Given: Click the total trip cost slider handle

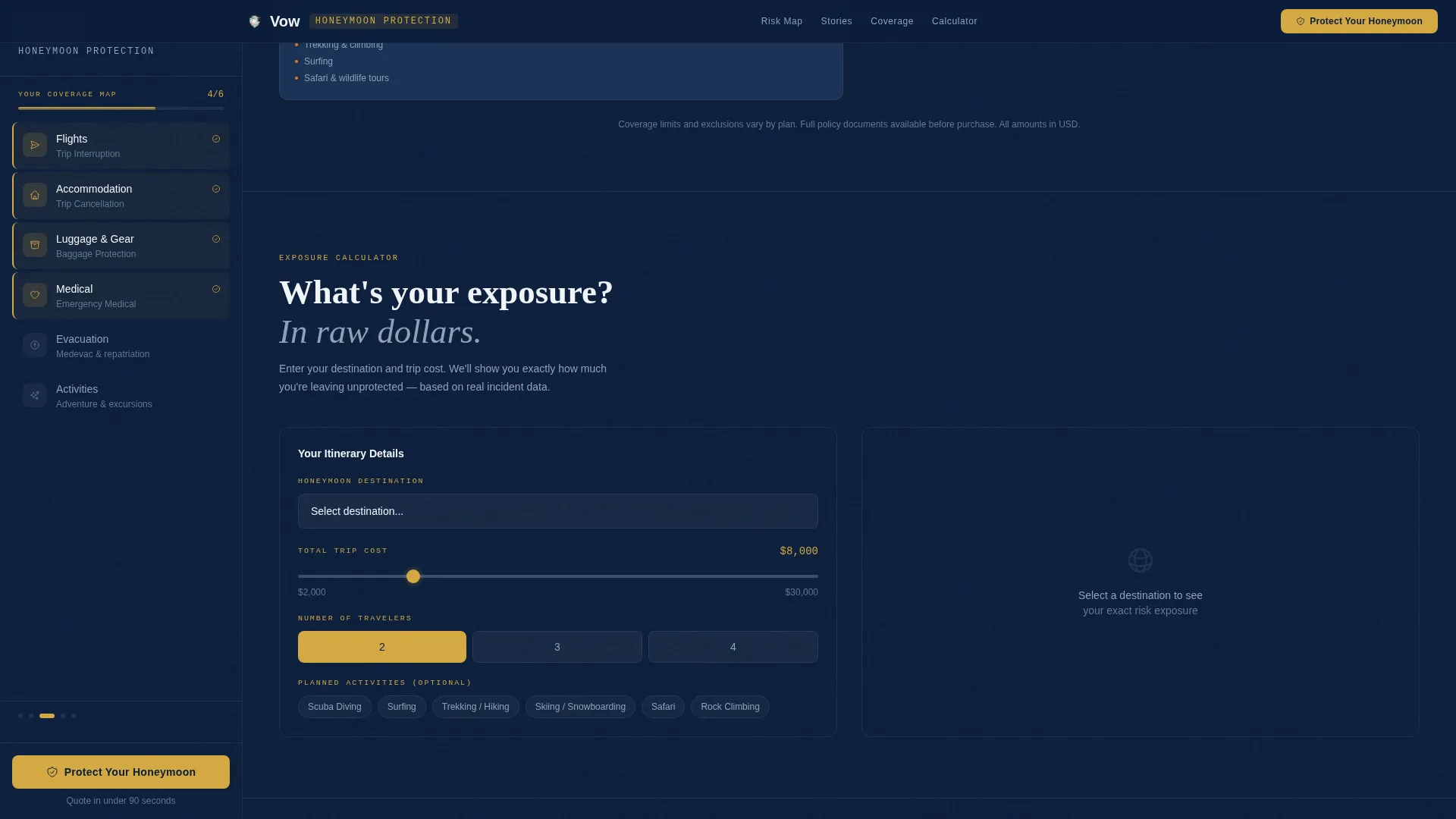Looking at the screenshot, I should [413, 576].
